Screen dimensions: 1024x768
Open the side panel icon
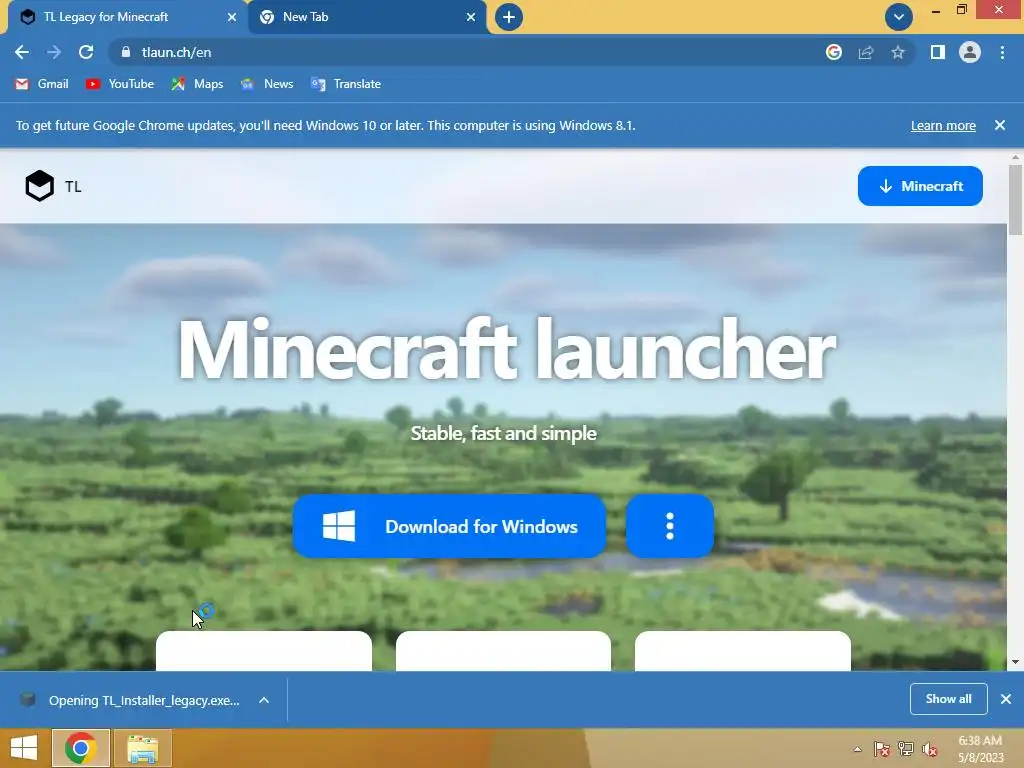tap(938, 52)
